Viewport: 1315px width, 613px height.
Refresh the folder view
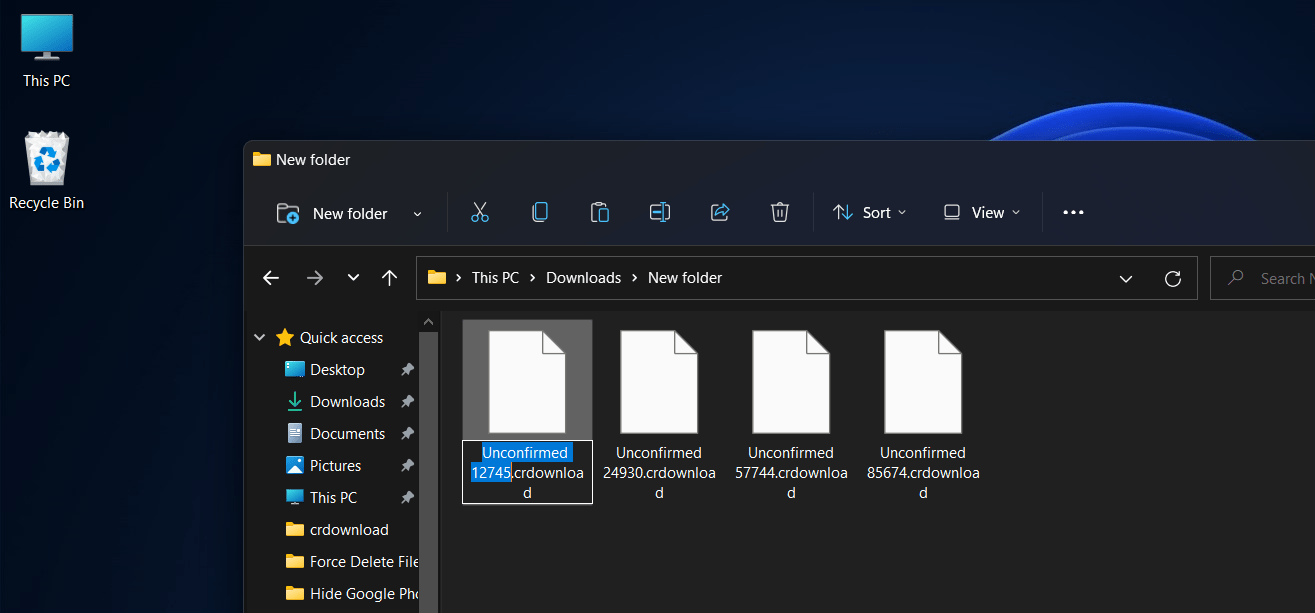[x=1172, y=277]
